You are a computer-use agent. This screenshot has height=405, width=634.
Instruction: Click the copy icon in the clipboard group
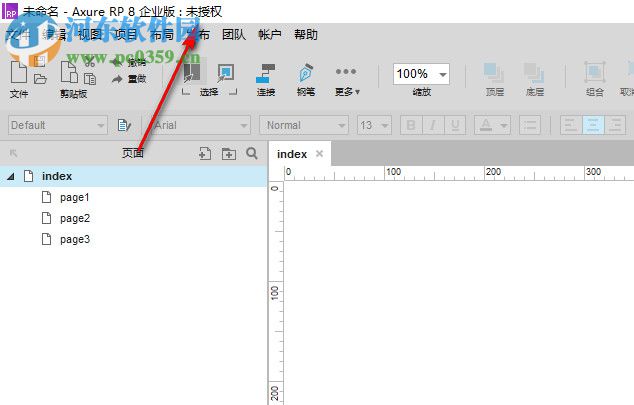point(90,79)
